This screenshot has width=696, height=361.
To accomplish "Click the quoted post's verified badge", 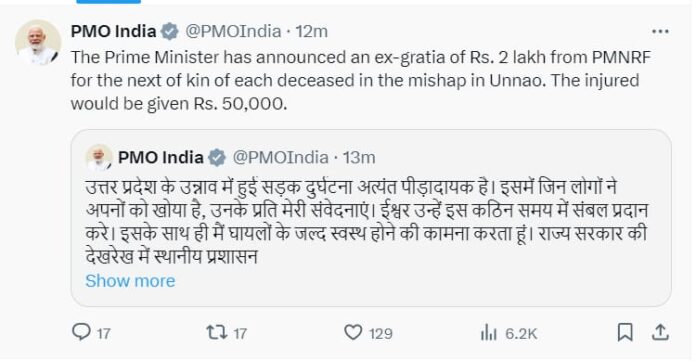I will (217, 158).
